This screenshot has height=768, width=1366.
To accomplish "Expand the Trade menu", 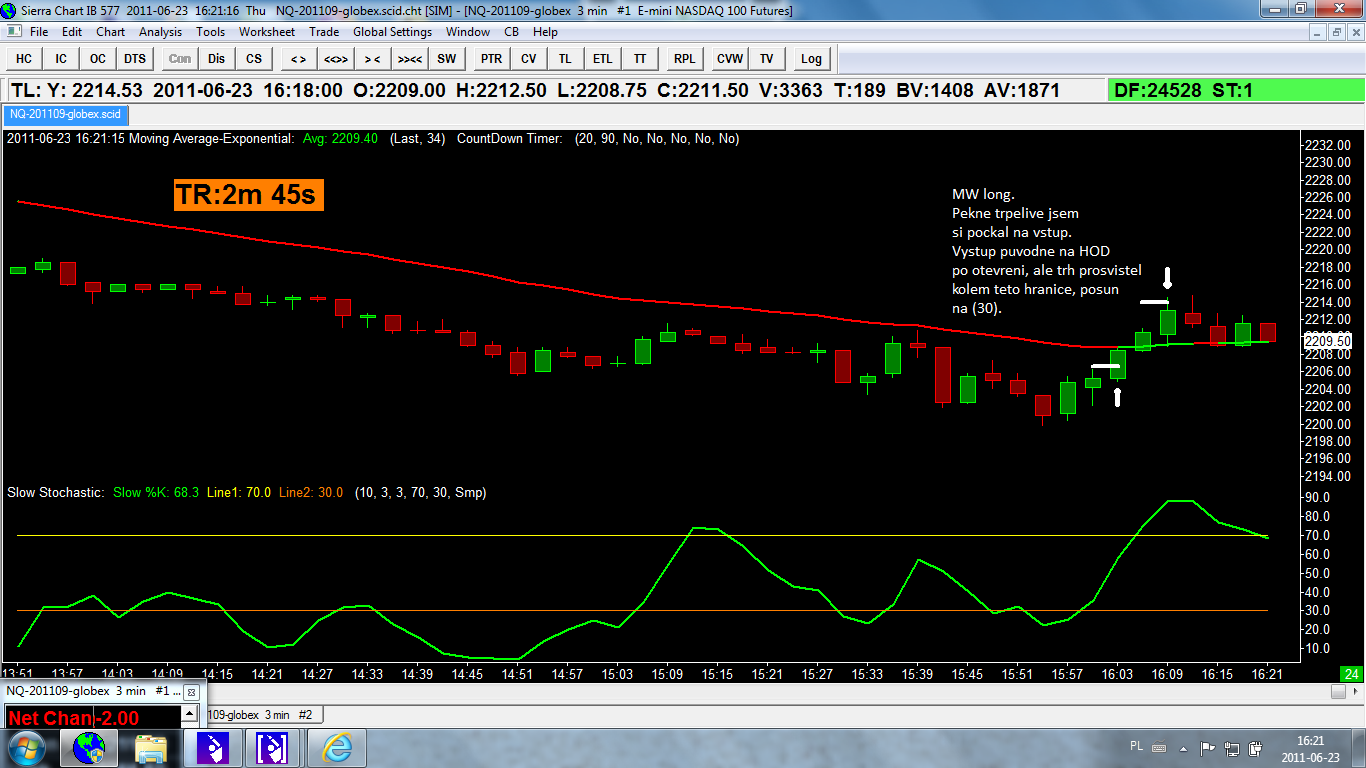I will coord(324,32).
